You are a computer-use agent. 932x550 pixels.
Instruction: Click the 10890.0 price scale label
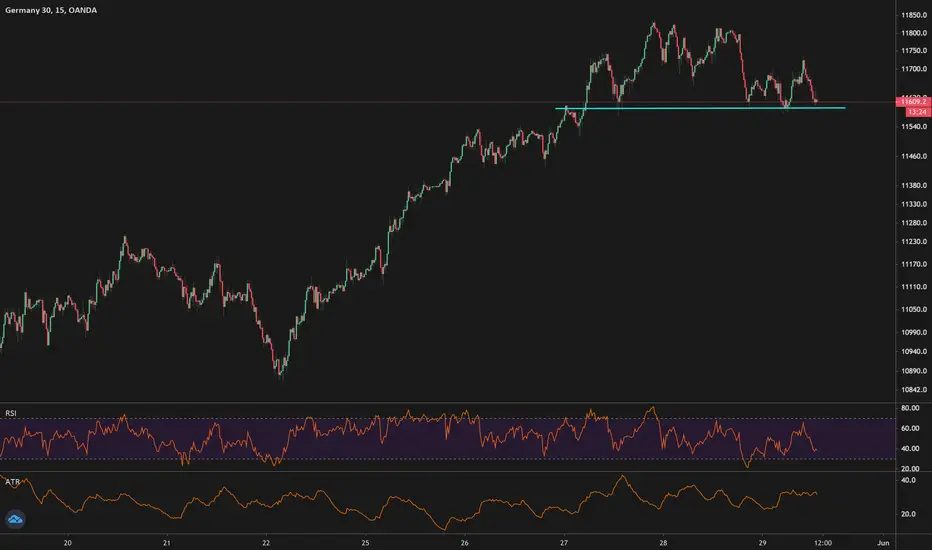pyautogui.click(x=914, y=371)
